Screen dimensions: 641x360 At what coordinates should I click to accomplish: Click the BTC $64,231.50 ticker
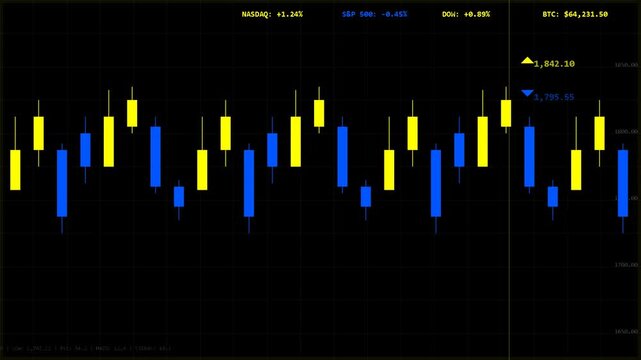(575, 14)
